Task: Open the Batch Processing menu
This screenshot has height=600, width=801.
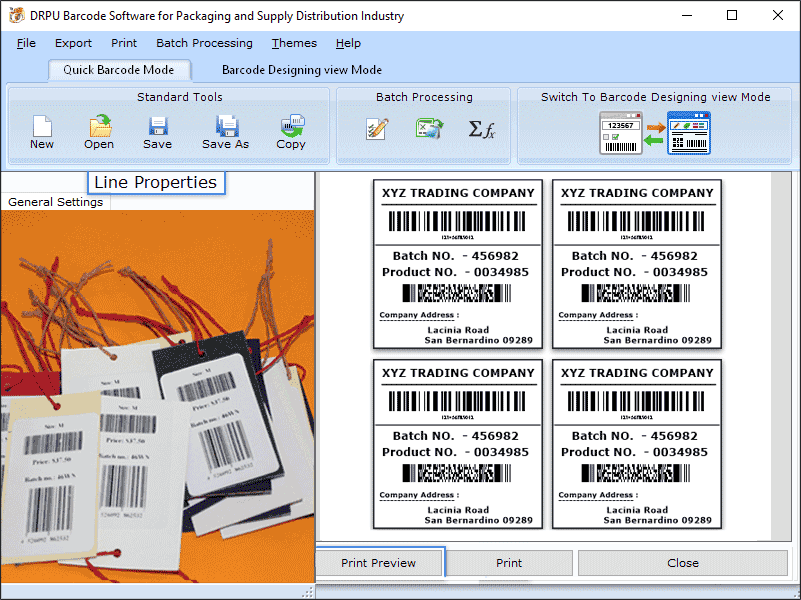Action: pos(204,43)
